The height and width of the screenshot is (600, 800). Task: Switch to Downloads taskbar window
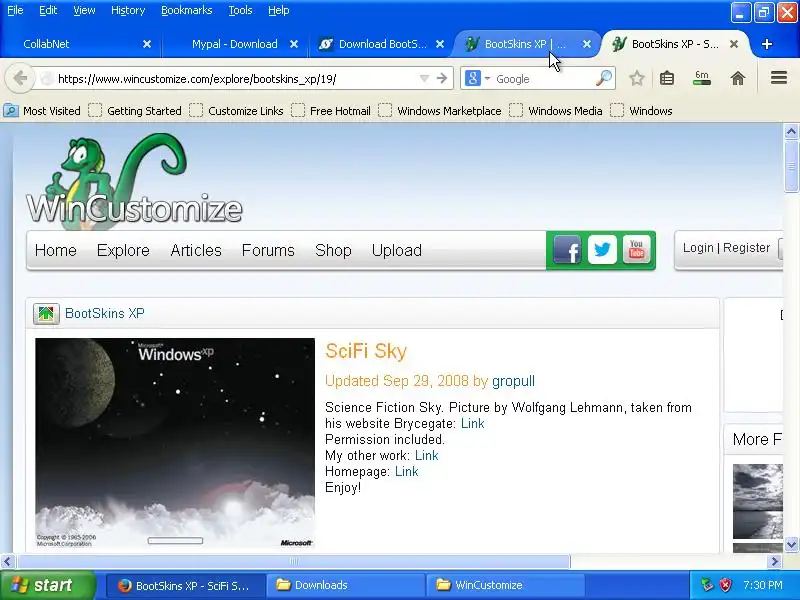point(345,585)
